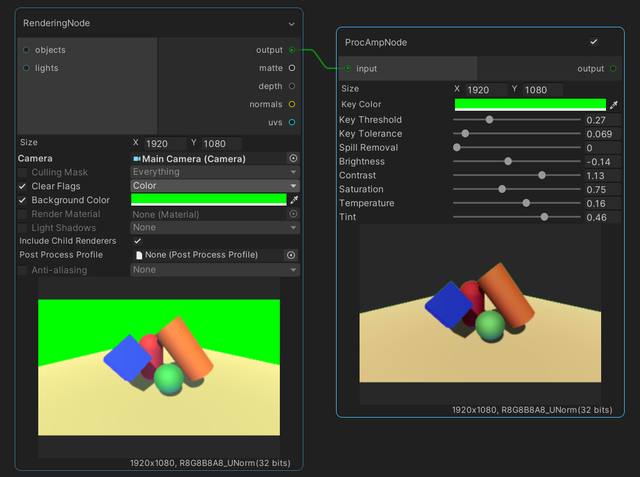Image resolution: width=640 pixels, height=477 pixels.
Task: Collapse the RenderingNode with its chevron
Action: pyautogui.click(x=291, y=22)
